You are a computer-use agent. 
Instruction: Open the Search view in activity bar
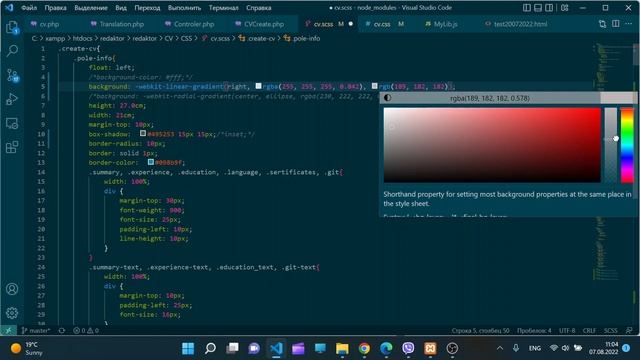pos(12,51)
